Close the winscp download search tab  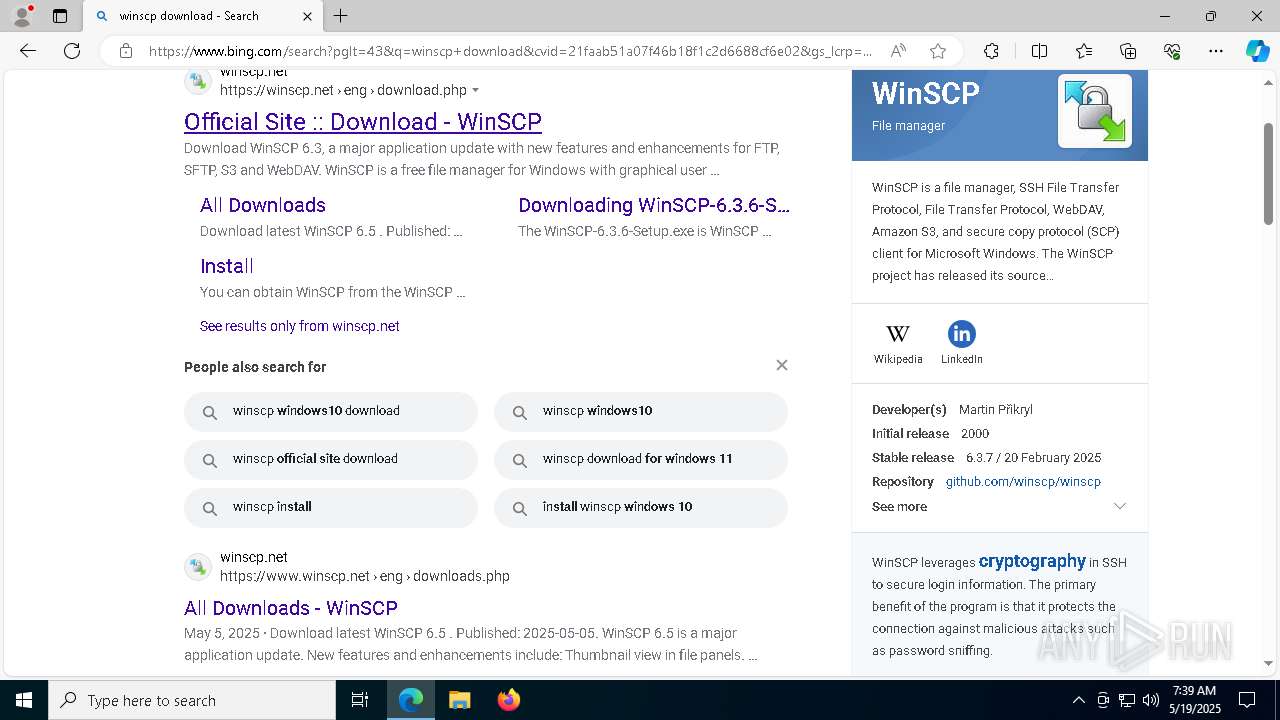(307, 16)
